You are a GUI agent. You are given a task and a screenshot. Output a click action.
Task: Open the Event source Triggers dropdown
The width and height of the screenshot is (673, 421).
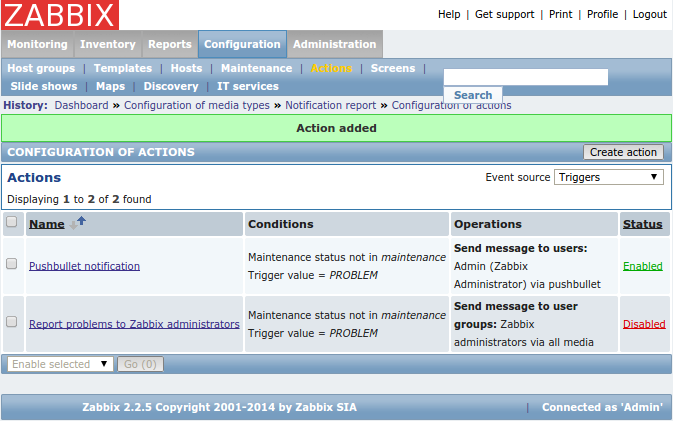pyautogui.click(x=609, y=177)
